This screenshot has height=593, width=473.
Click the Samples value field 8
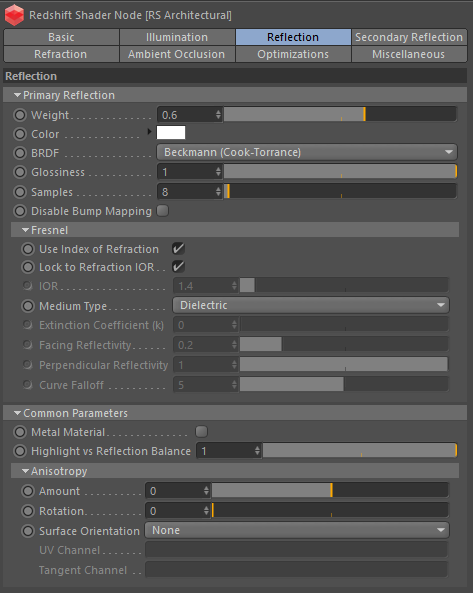point(186,191)
